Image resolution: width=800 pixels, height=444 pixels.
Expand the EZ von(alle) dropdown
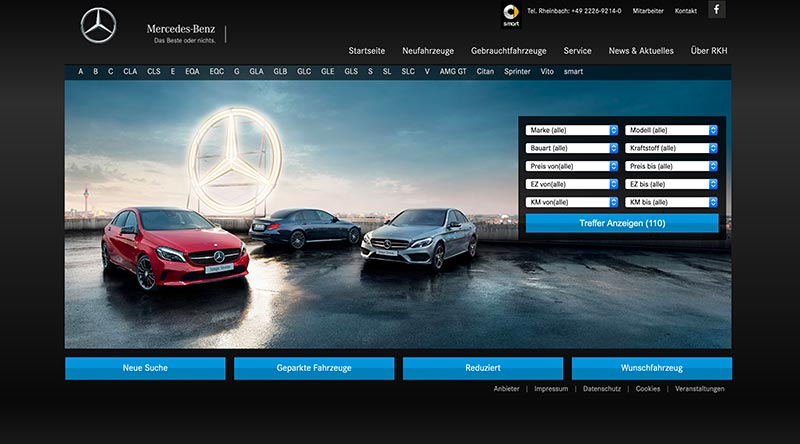(x=572, y=184)
